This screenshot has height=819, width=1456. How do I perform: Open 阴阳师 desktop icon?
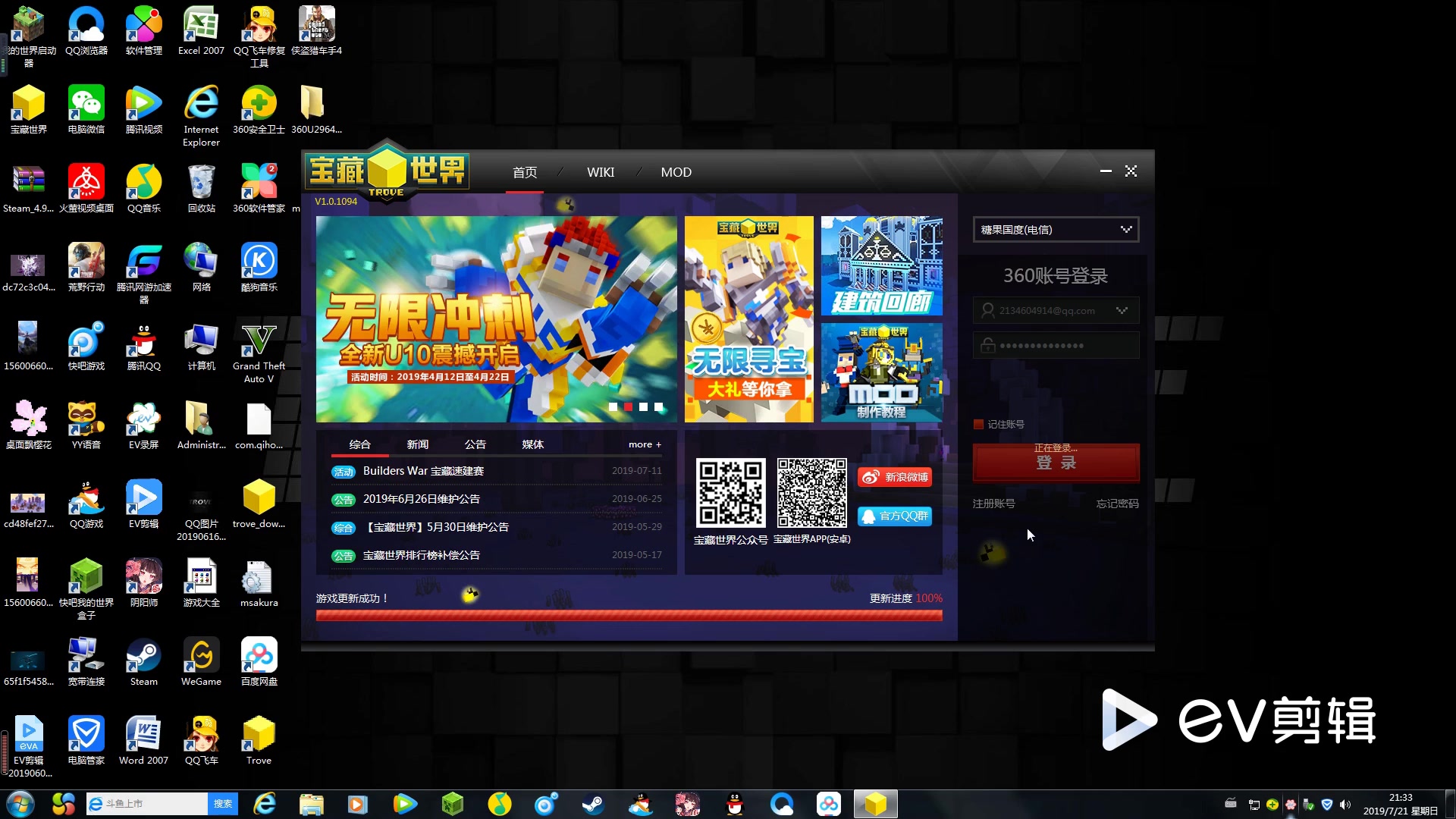[144, 583]
